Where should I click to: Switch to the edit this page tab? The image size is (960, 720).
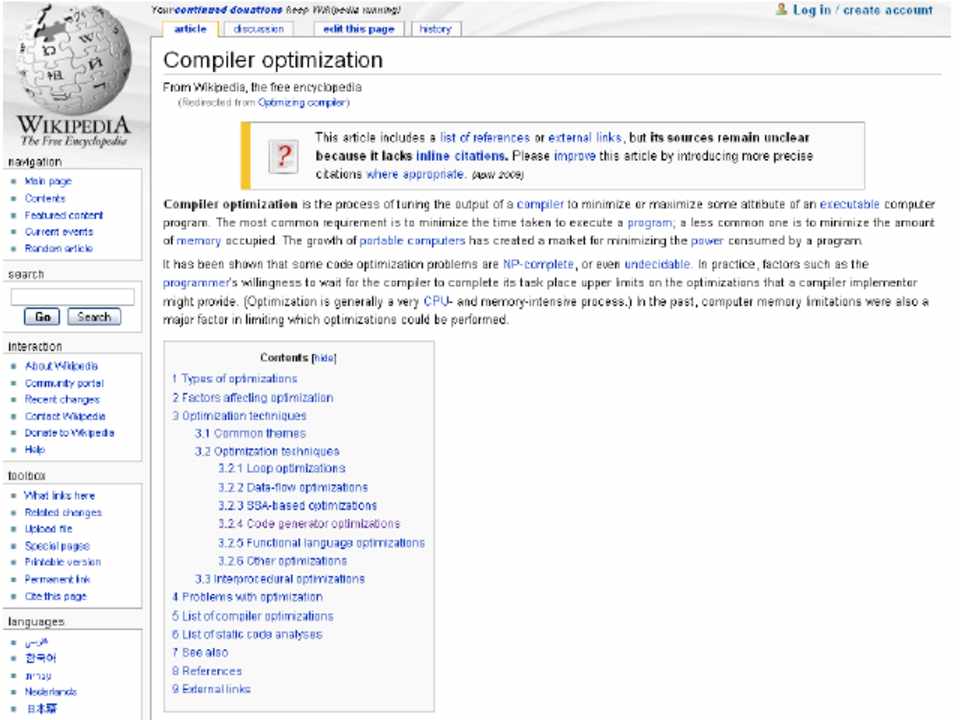point(359,29)
